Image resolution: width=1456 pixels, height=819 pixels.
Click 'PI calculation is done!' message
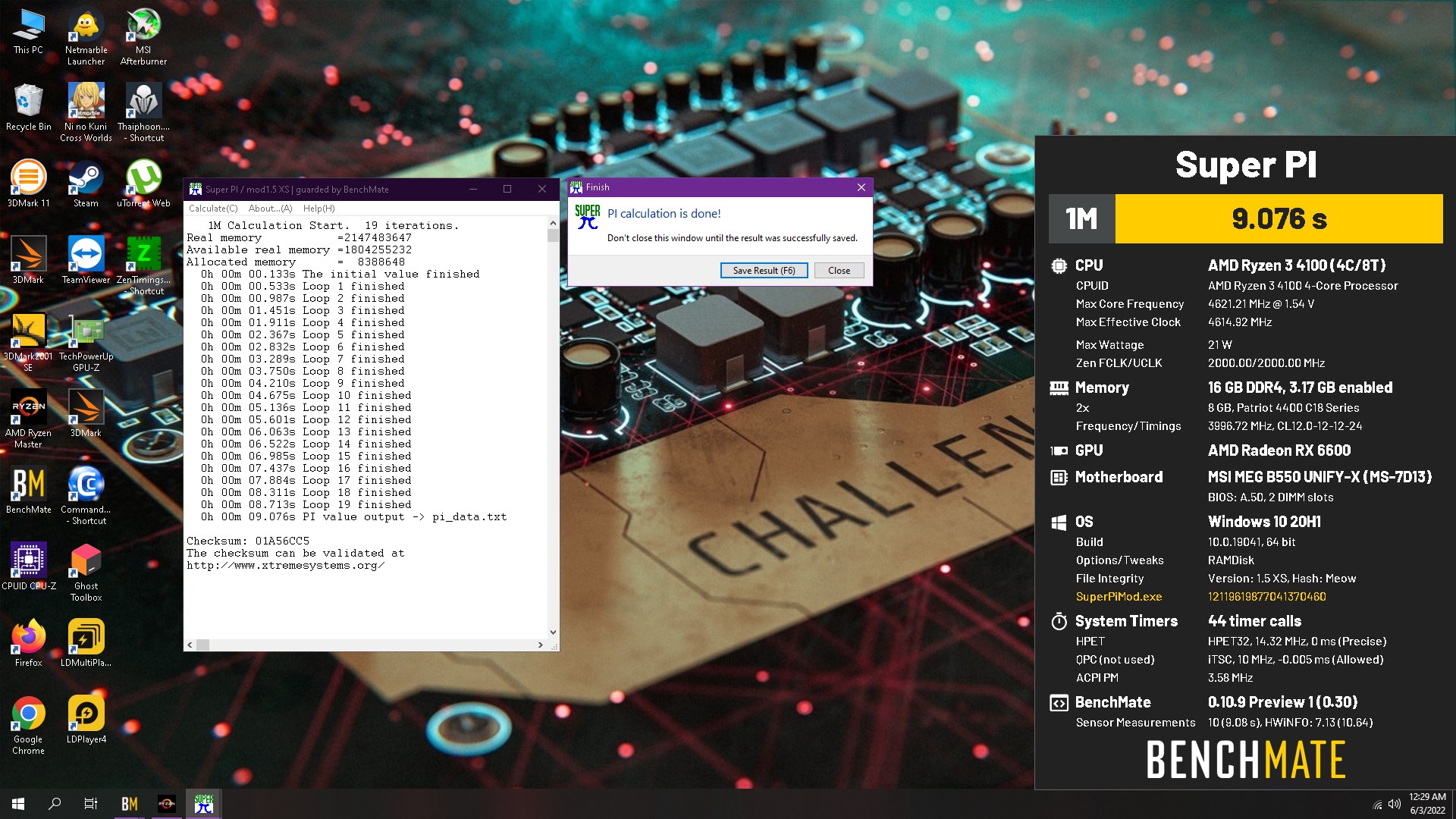[x=664, y=214]
